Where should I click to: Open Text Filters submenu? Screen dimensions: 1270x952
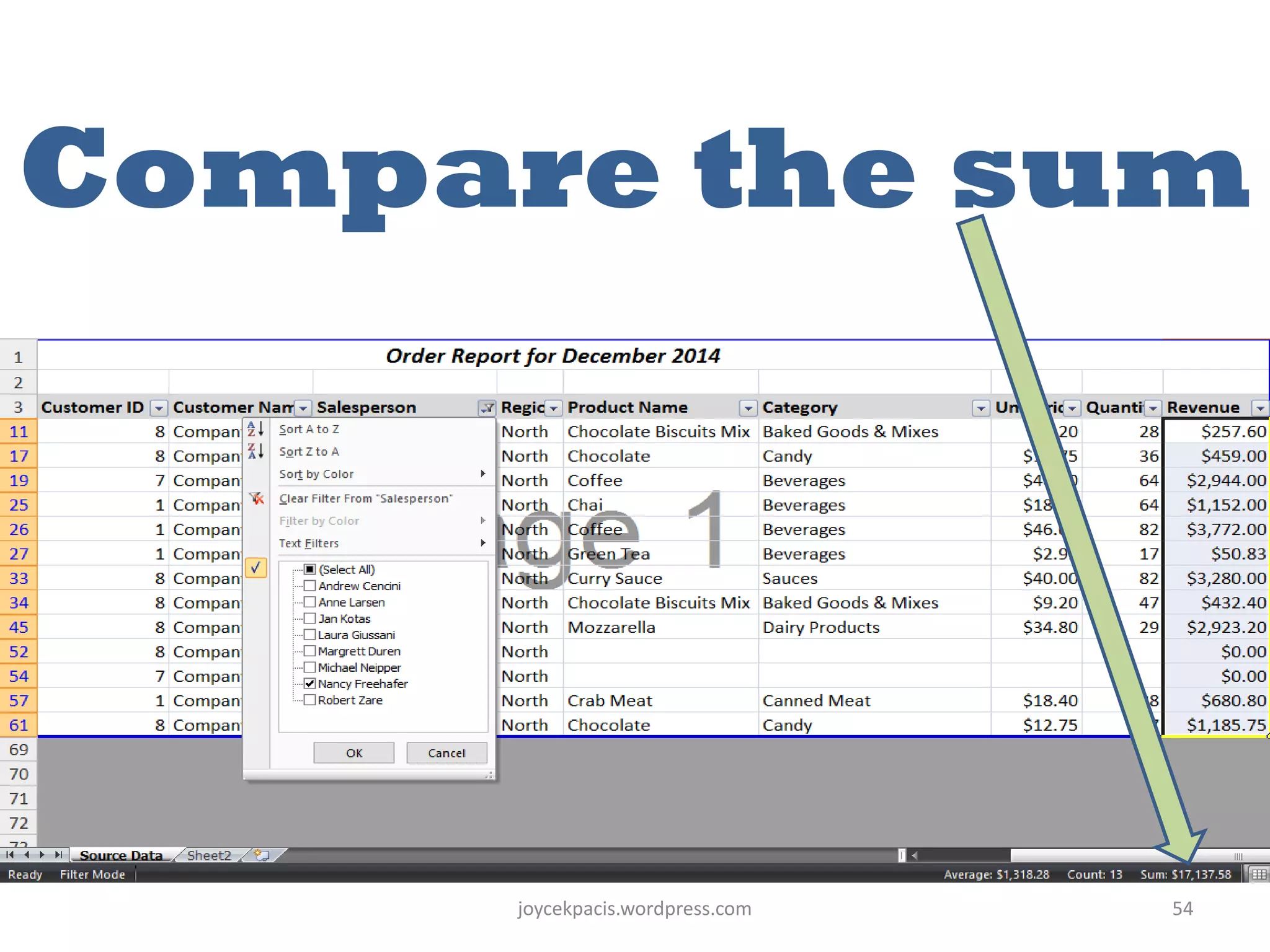(370, 543)
